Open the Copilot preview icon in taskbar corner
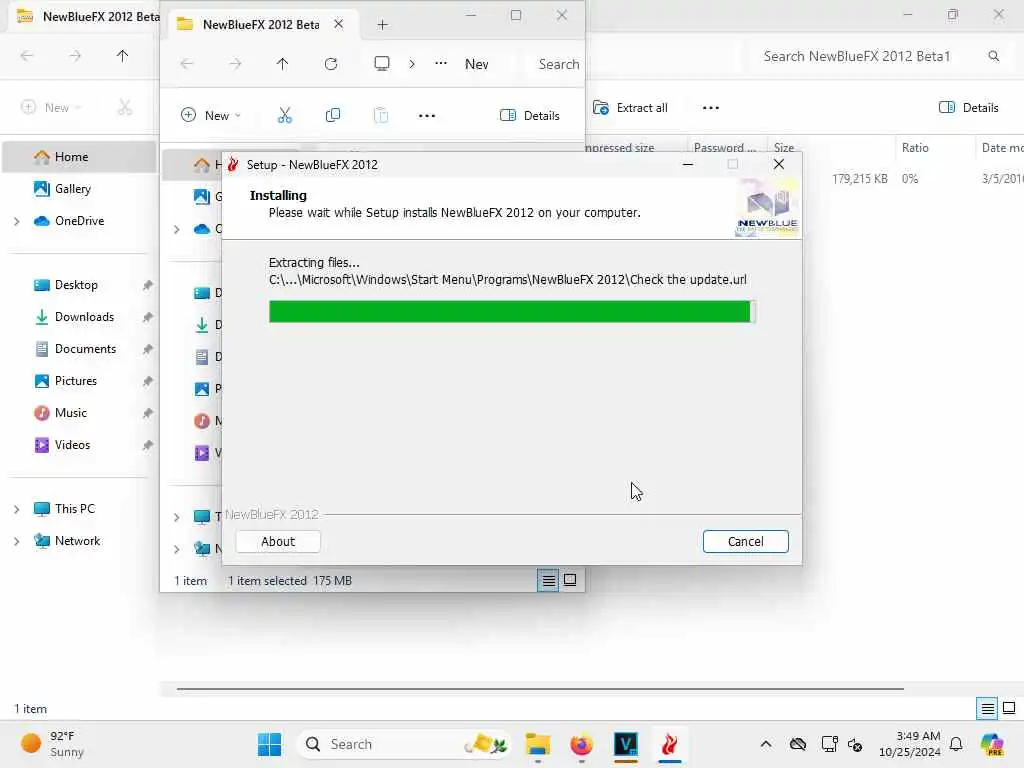 (992, 744)
